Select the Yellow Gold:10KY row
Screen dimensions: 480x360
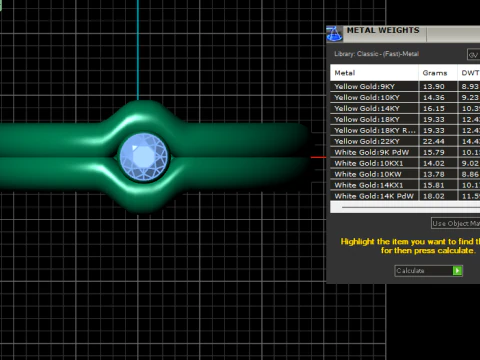point(405,97)
